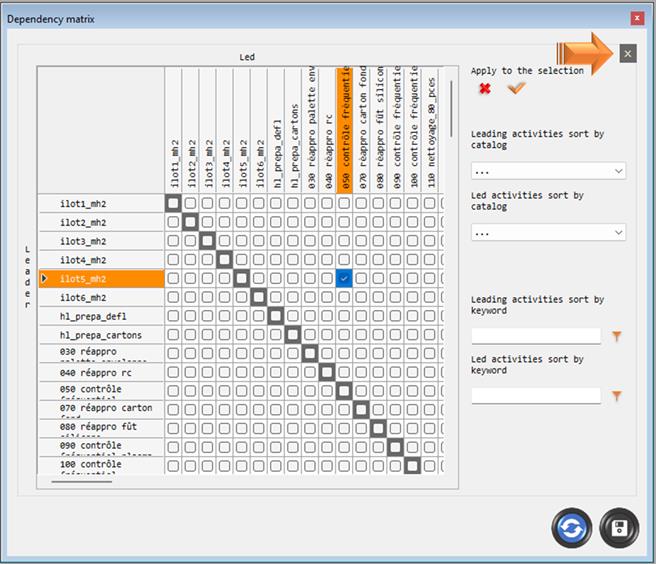Image resolution: width=656 pixels, height=564 pixels.
Task: Open Leading activities sort by catalog dropdown
Action: 548,171
